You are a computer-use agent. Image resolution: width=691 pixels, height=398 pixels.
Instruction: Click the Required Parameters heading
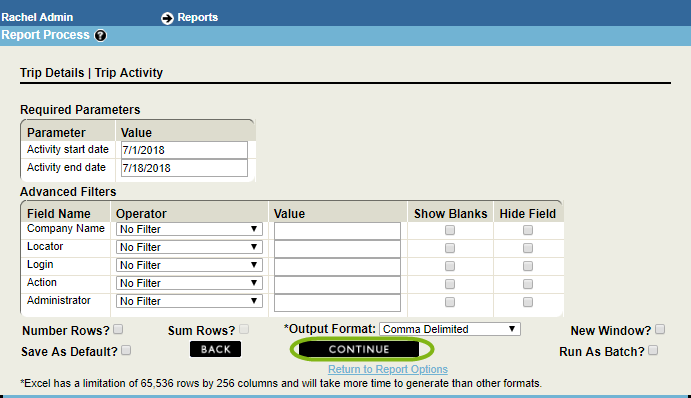tap(80, 110)
